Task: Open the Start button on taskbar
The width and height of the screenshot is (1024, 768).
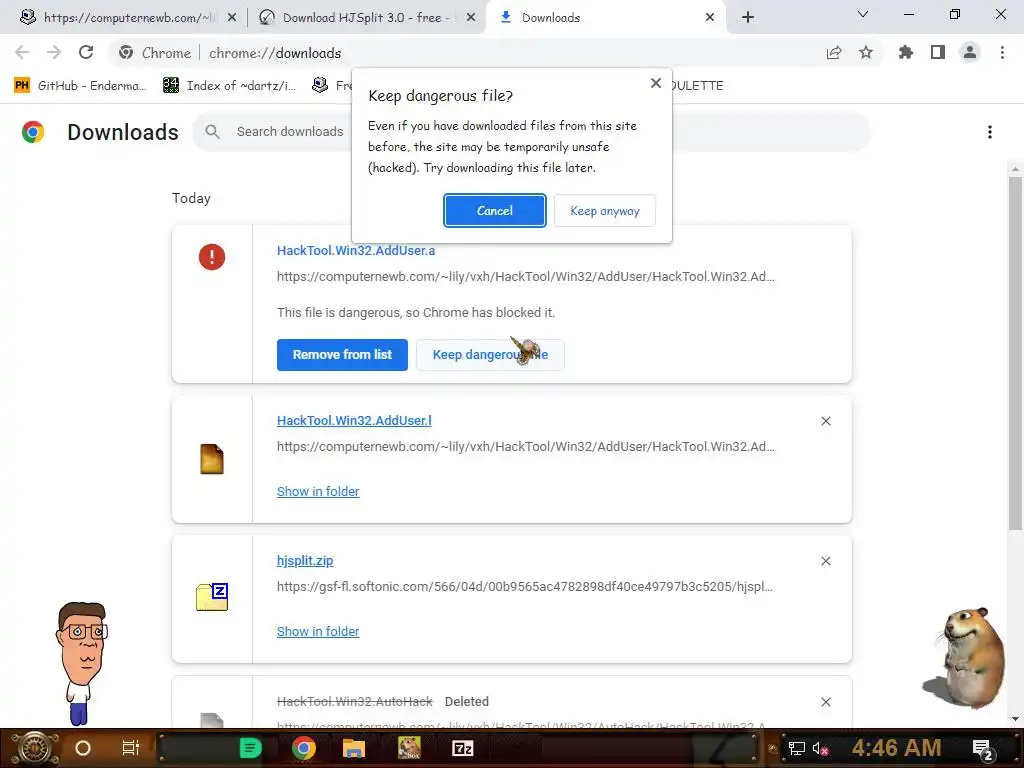Action: click(33, 748)
